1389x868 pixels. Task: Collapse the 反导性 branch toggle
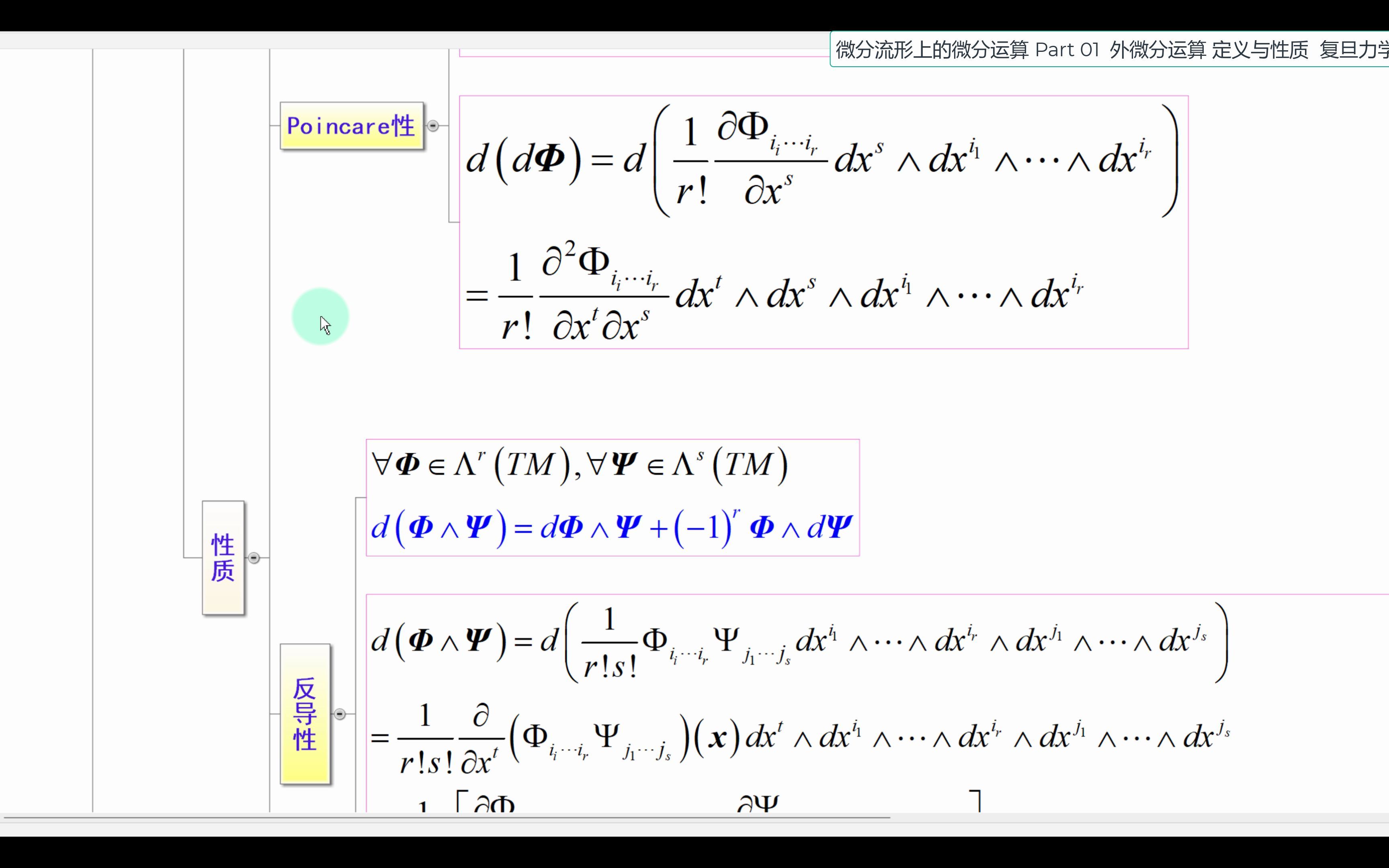[x=340, y=714]
